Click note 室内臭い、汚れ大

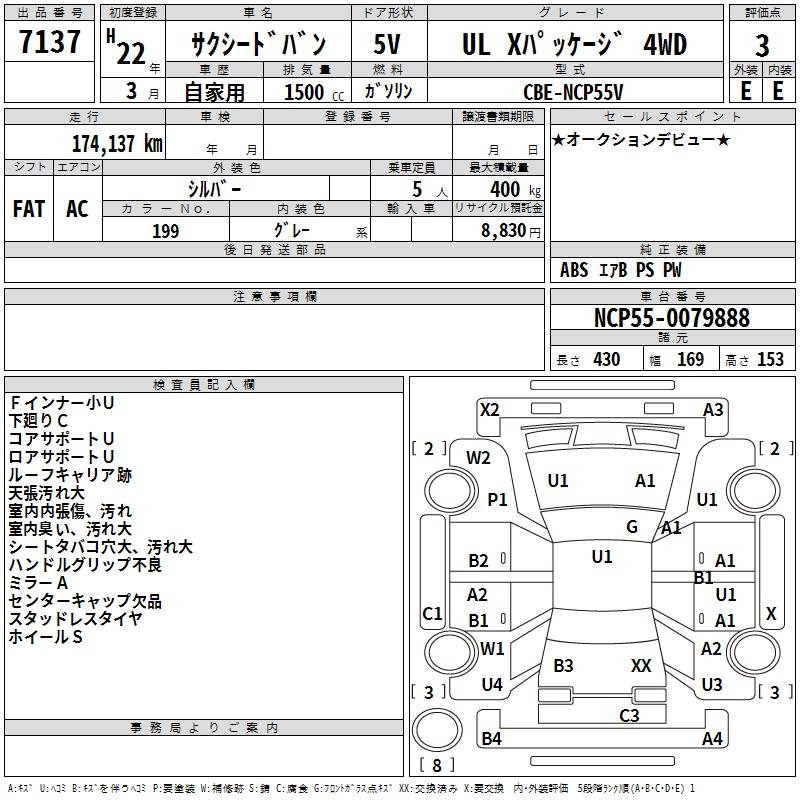(x=70, y=529)
